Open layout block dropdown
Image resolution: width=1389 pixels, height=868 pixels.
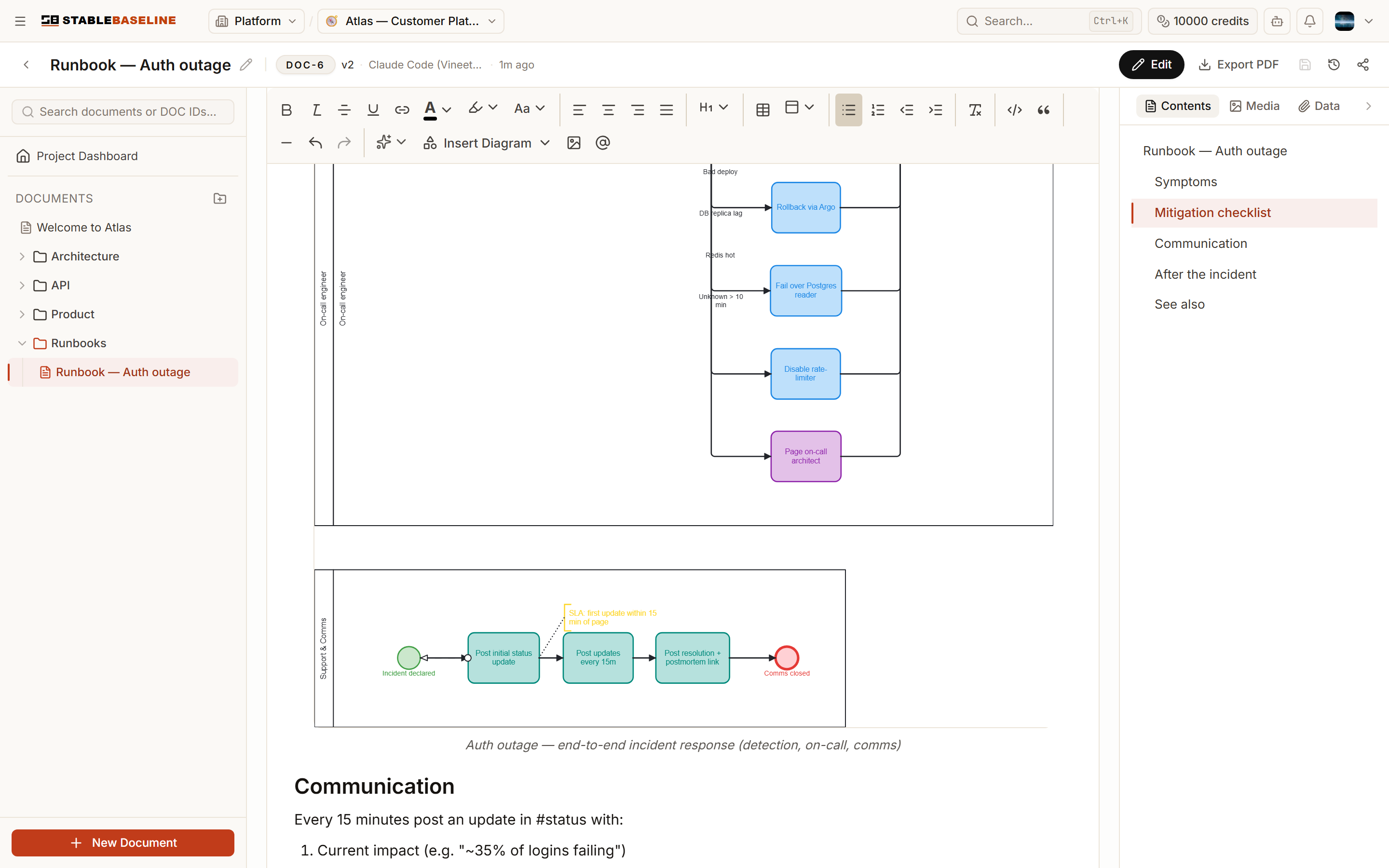coord(800,108)
